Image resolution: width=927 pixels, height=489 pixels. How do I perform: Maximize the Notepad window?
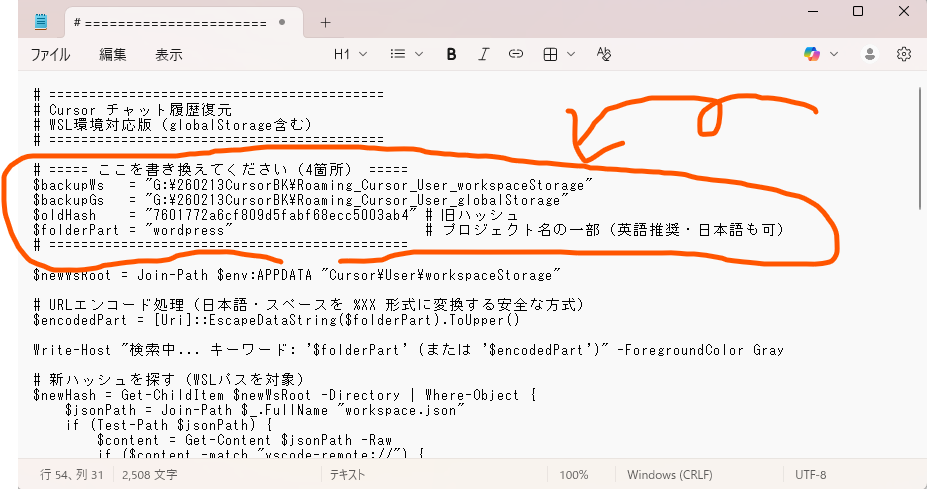coord(858,11)
